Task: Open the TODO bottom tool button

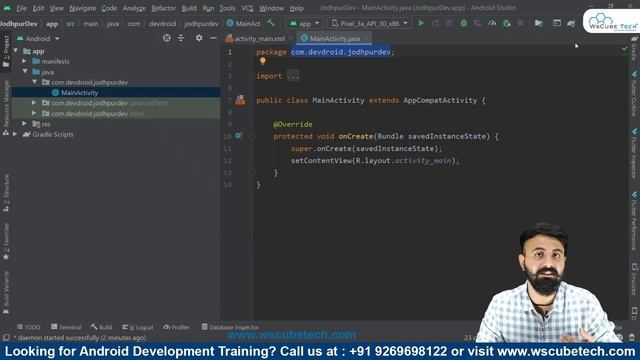Action: tap(29, 327)
